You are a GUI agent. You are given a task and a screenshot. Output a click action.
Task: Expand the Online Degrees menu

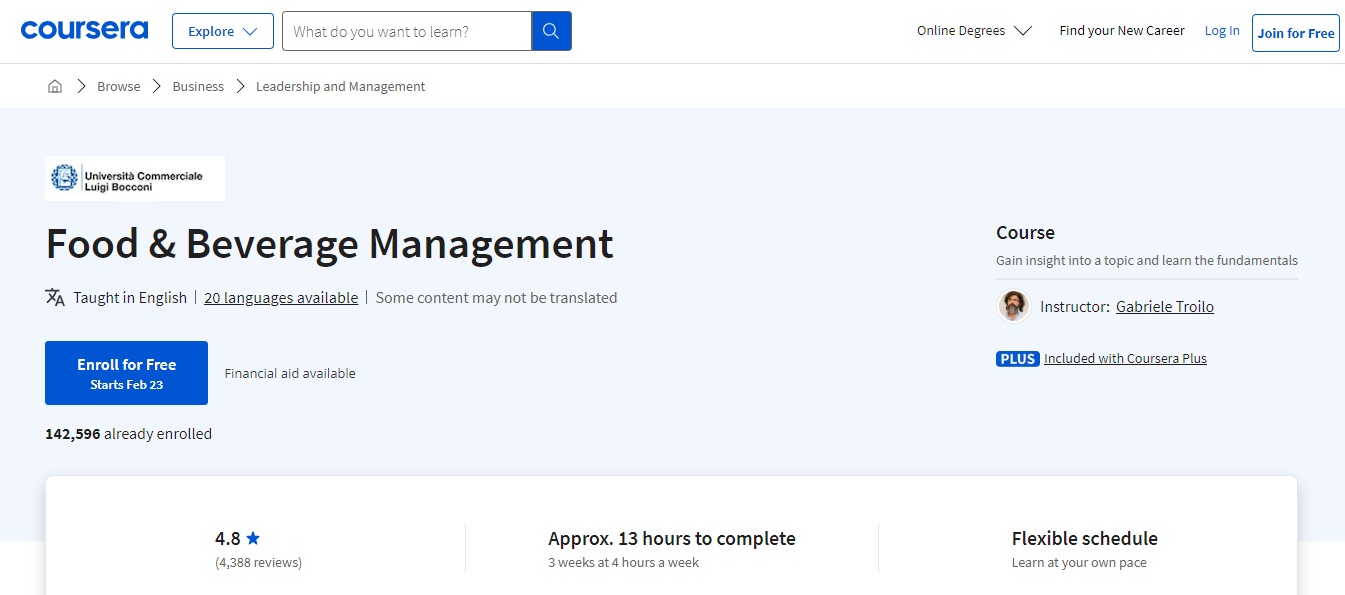tap(974, 31)
